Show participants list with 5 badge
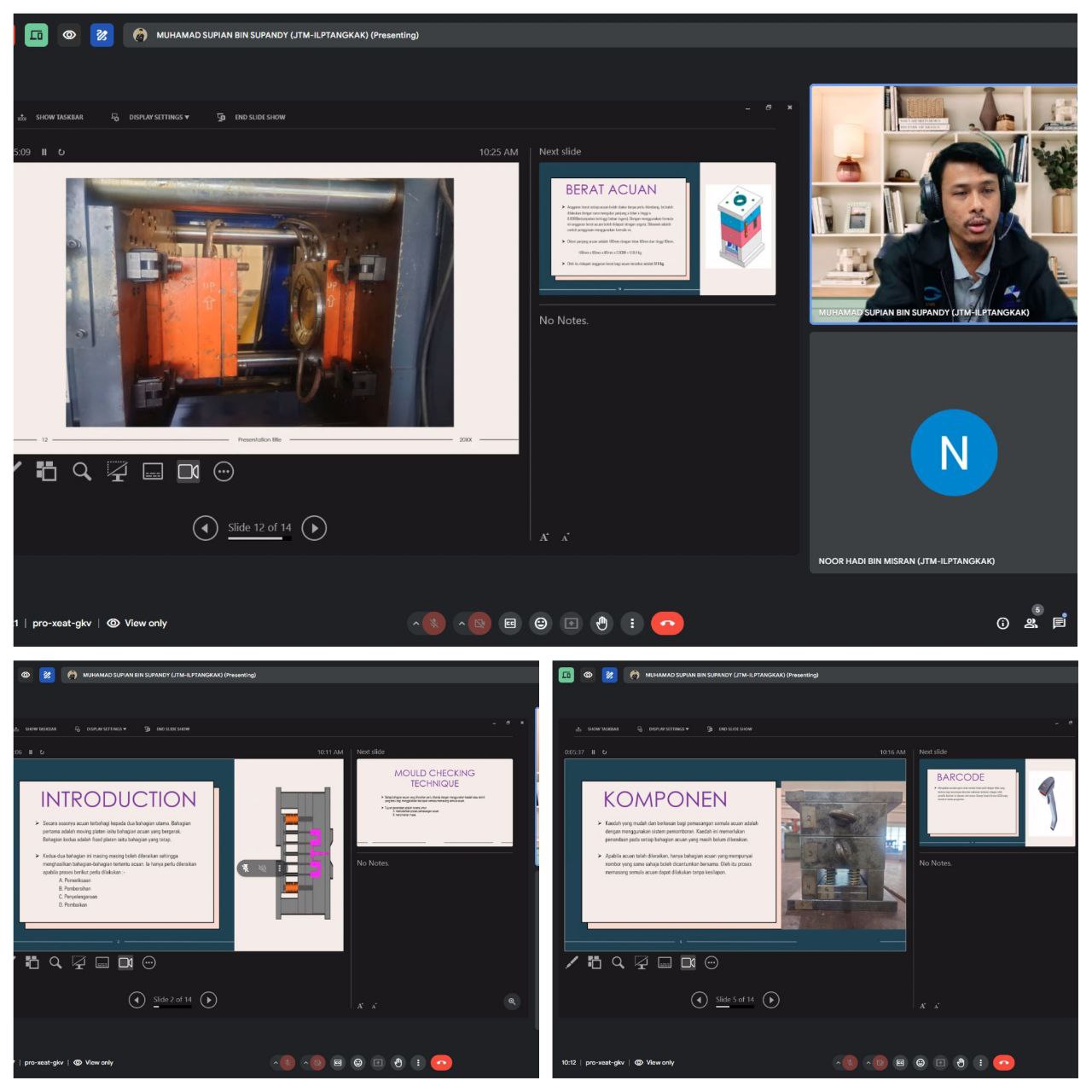The width and height of the screenshot is (1092, 1092). point(1031,623)
